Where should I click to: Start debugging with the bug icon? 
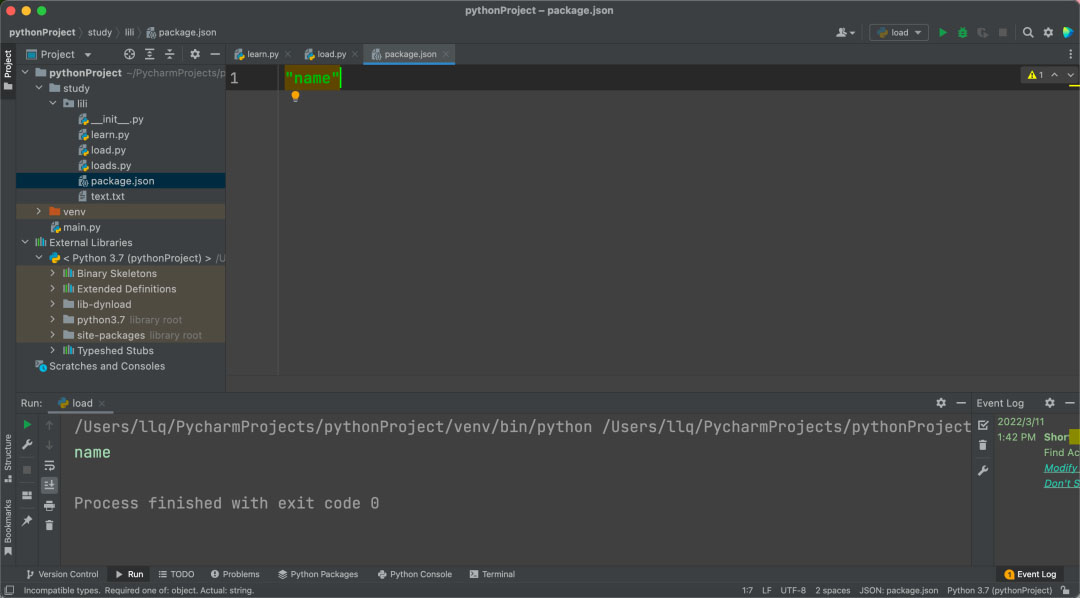click(x=962, y=32)
